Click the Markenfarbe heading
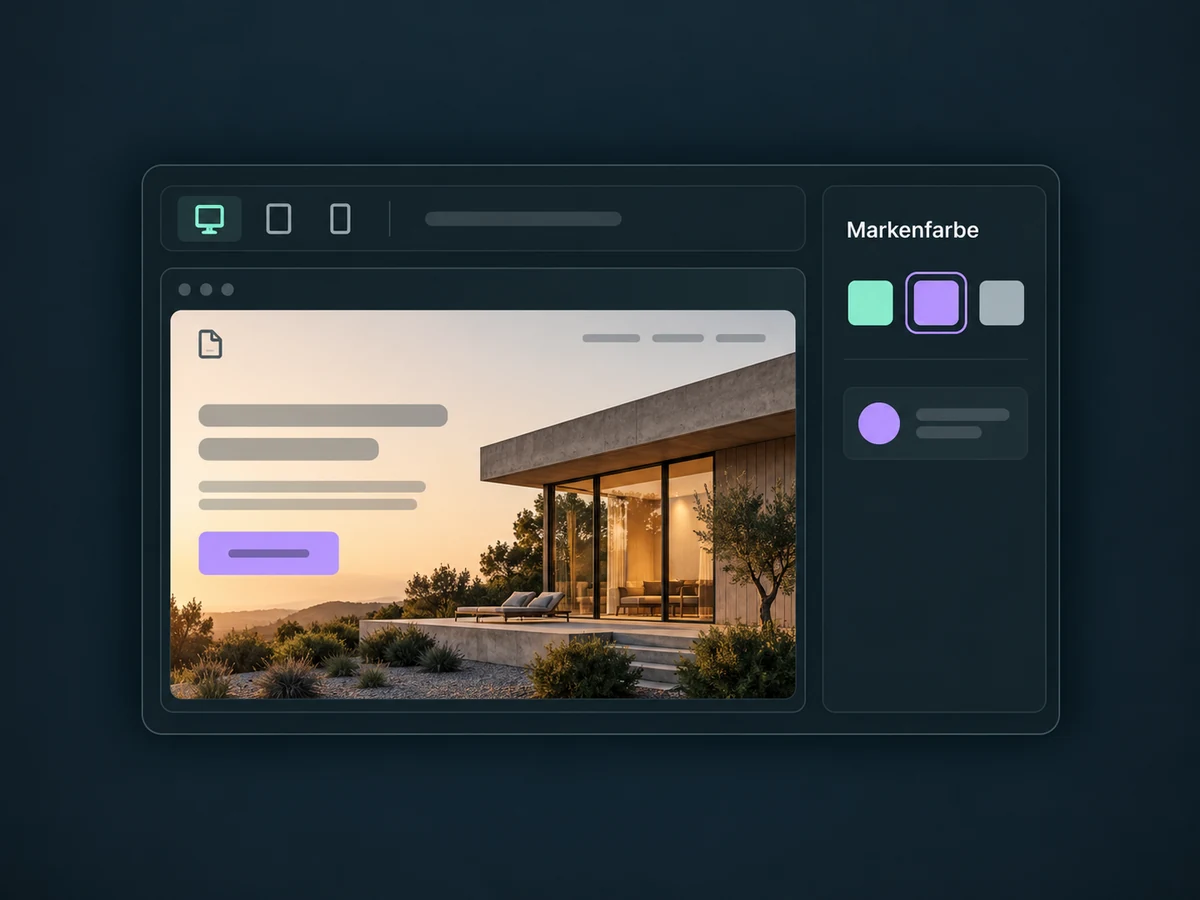Viewport: 1200px width, 900px height. pos(912,230)
